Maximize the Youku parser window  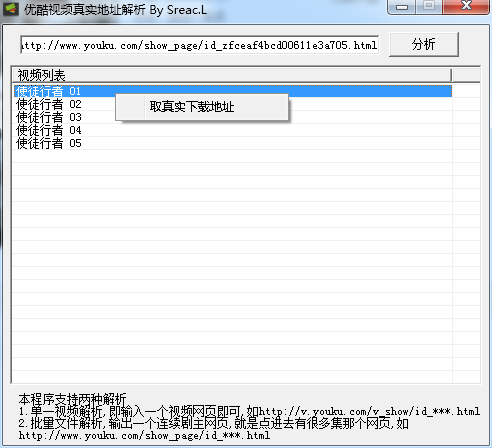tap(429, 6)
